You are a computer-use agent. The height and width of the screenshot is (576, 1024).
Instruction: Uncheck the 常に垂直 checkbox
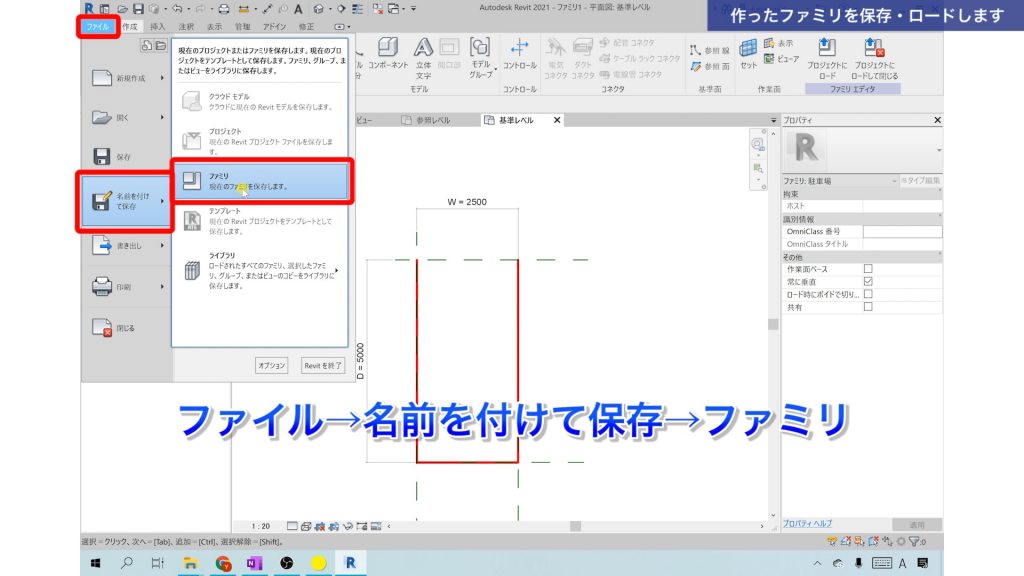868,281
